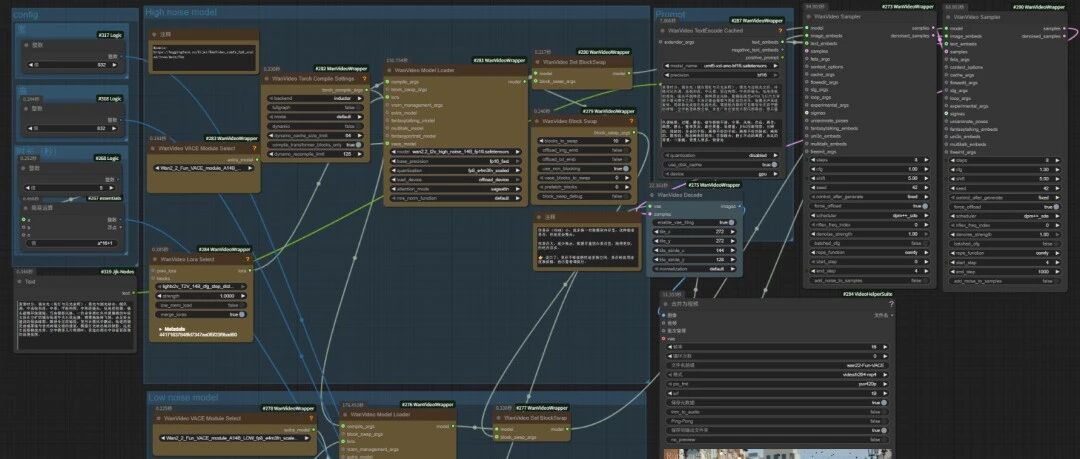
Task: Open attention_mode sageattn dropdown
Action: [x=456, y=188]
